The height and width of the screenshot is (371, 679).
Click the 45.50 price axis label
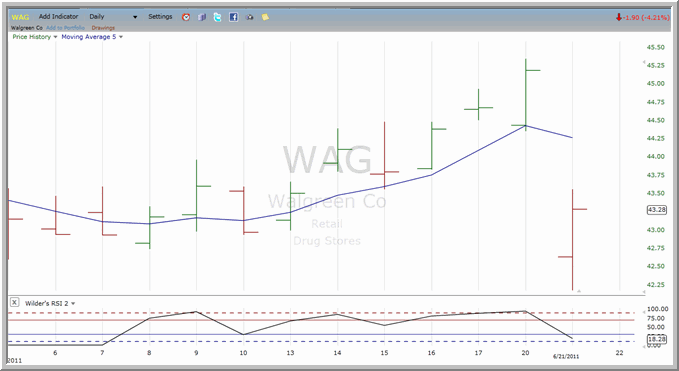[656, 47]
